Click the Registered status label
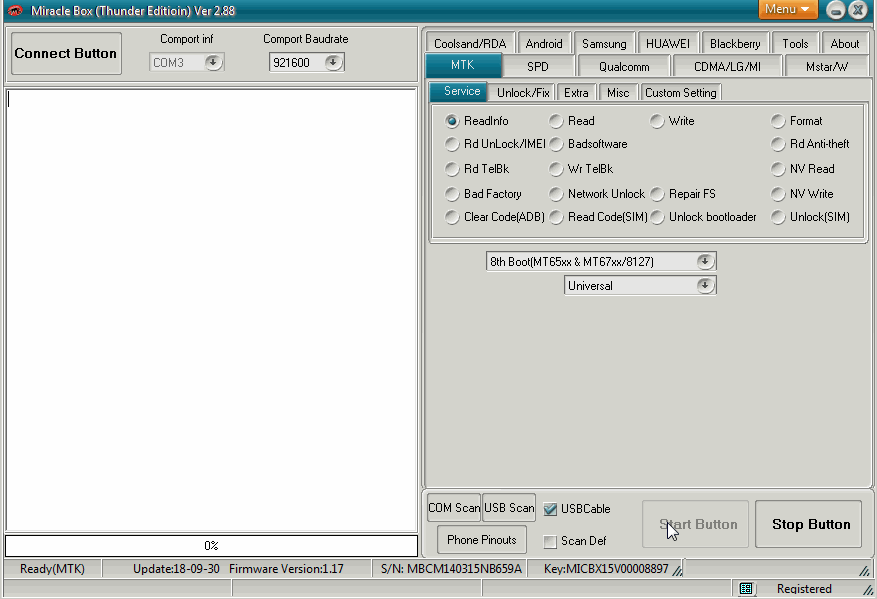Viewport: 877px width, 599px height. pos(804,588)
